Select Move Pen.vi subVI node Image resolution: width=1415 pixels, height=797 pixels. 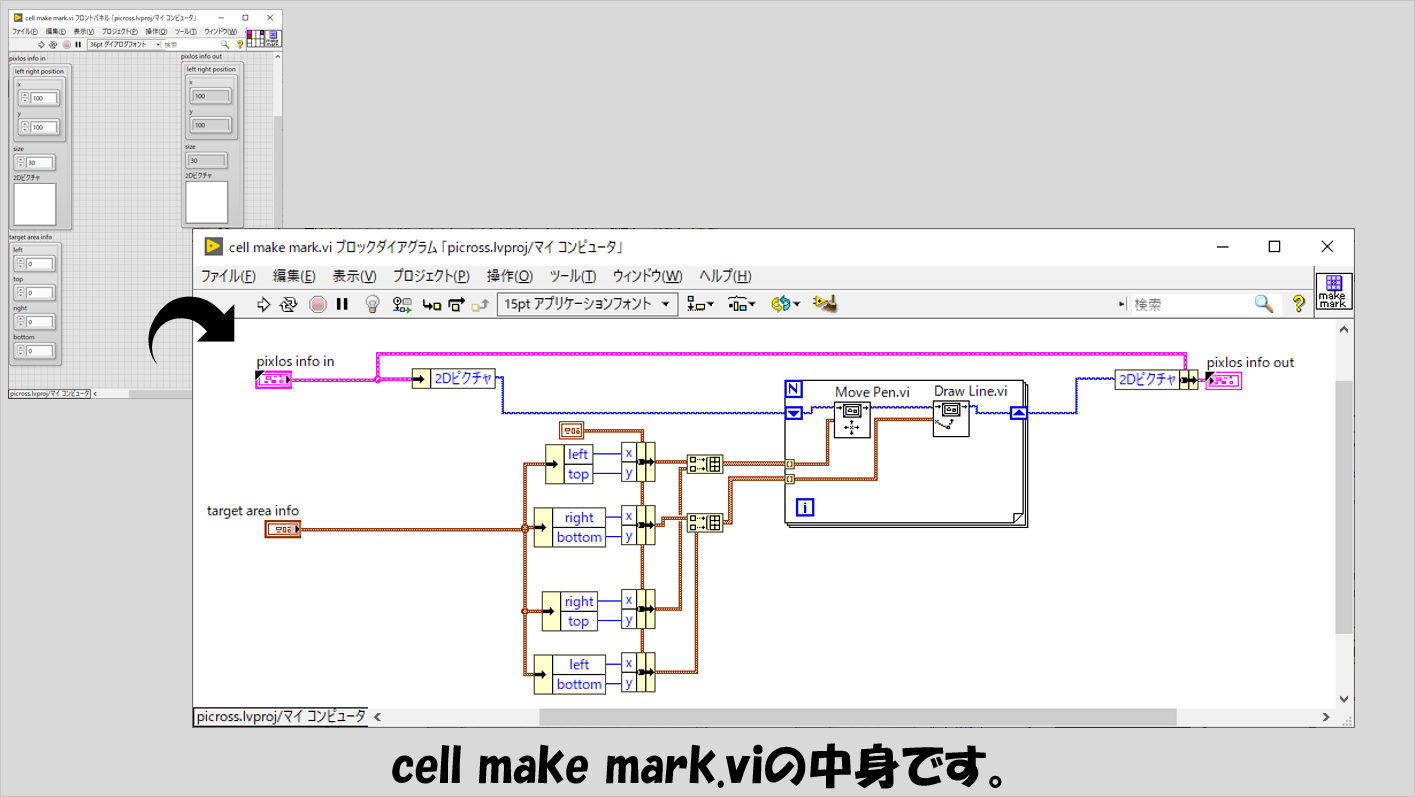point(851,418)
